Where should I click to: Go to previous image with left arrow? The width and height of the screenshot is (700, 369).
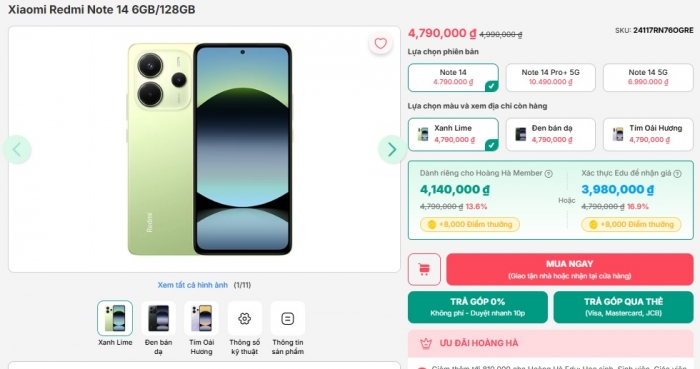point(17,149)
